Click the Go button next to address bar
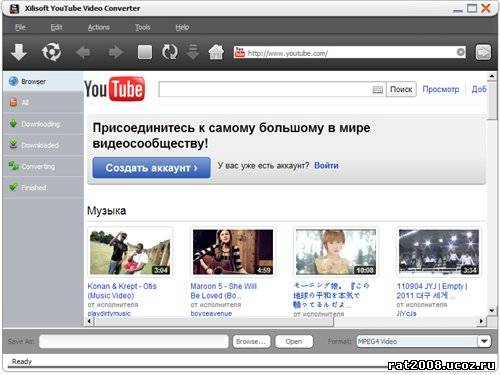500x375 pixels. [483, 52]
